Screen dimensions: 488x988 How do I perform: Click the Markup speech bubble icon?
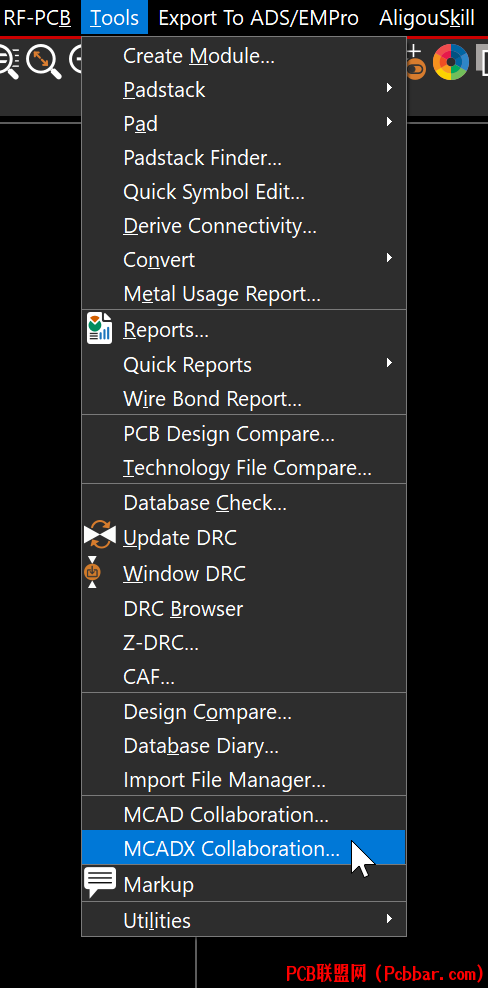(x=100, y=883)
